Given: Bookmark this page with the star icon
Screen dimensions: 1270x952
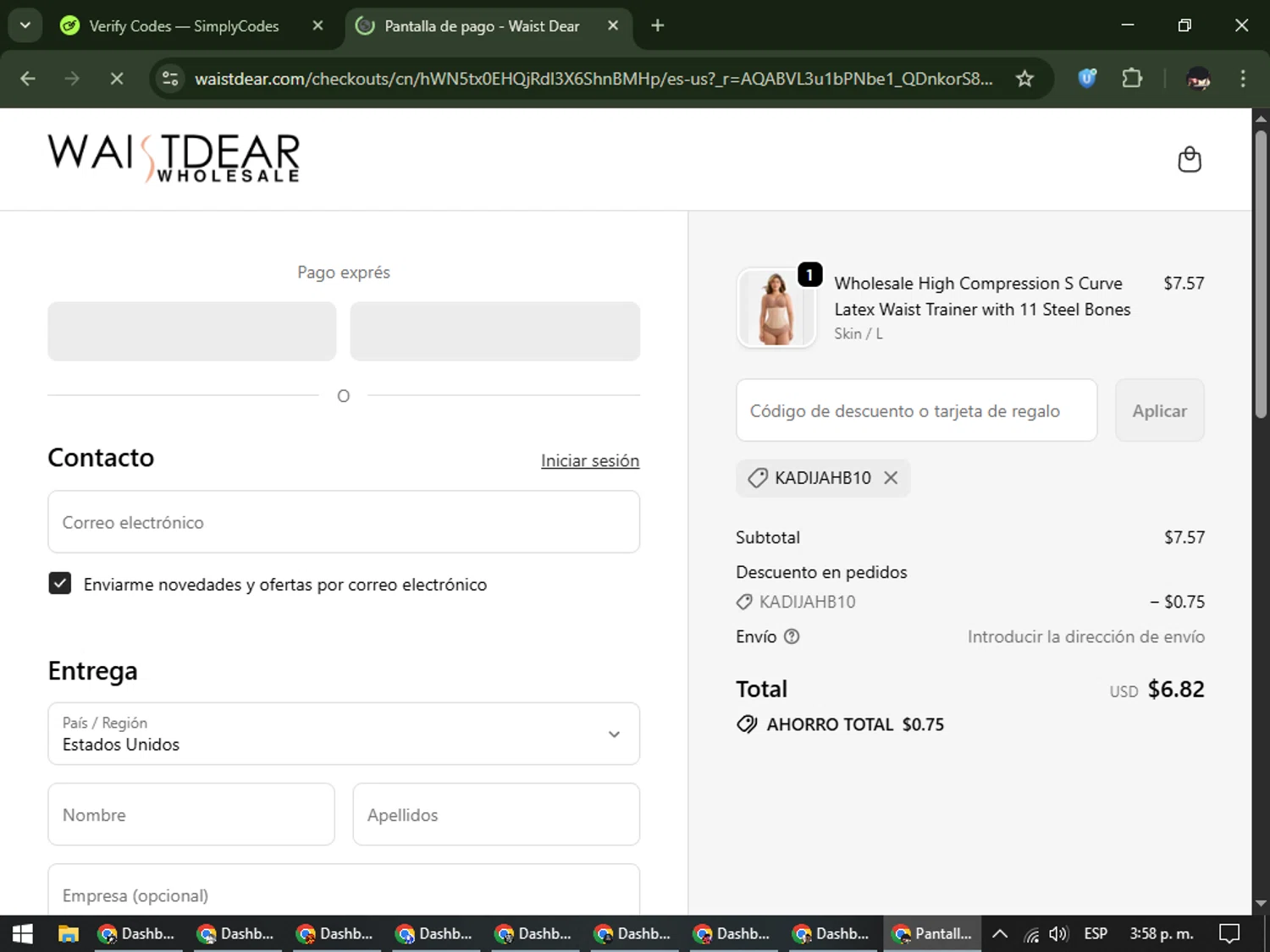Looking at the screenshot, I should tap(1024, 79).
